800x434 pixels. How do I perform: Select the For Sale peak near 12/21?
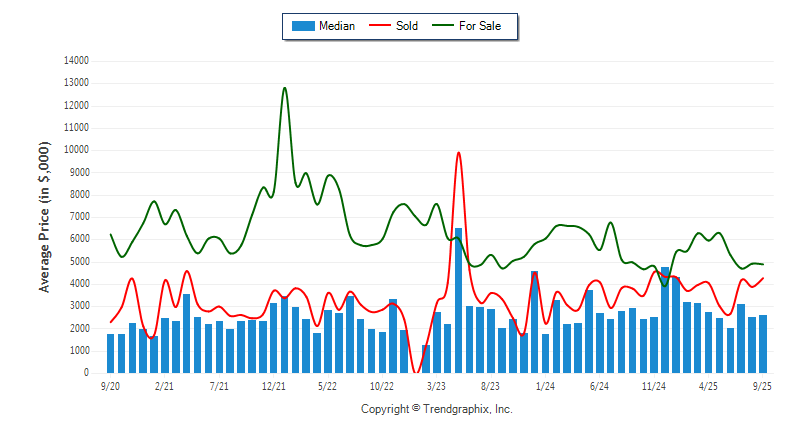(x=285, y=88)
